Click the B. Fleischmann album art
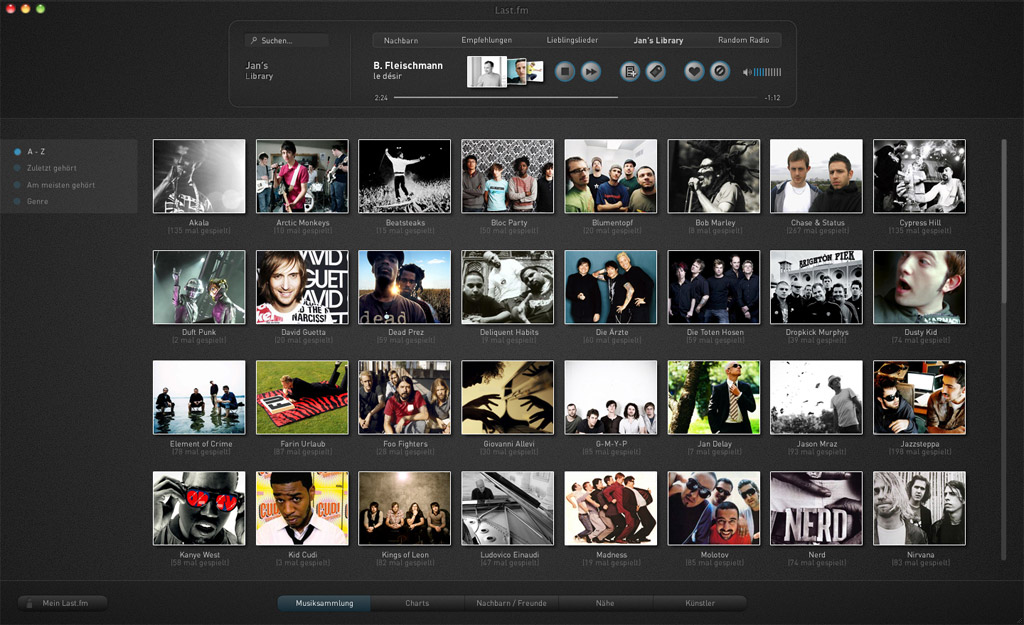The image size is (1024, 625). pyautogui.click(x=487, y=71)
